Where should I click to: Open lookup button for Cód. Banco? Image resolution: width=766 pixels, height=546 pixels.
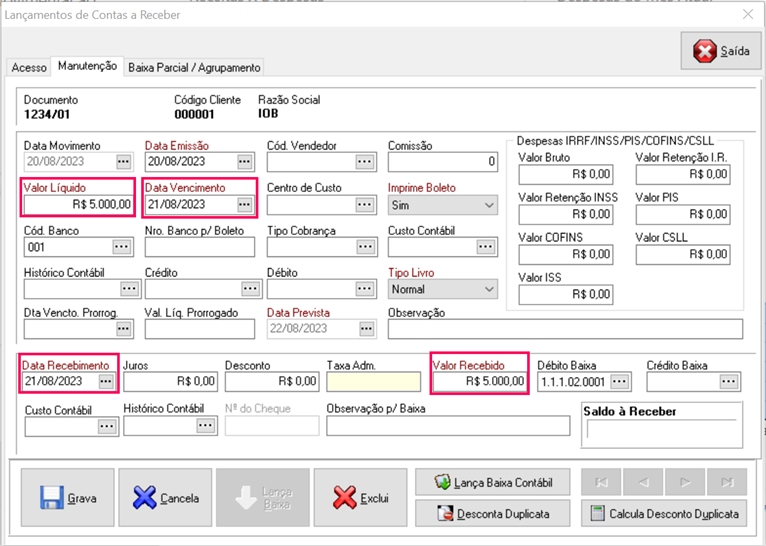coord(123,246)
